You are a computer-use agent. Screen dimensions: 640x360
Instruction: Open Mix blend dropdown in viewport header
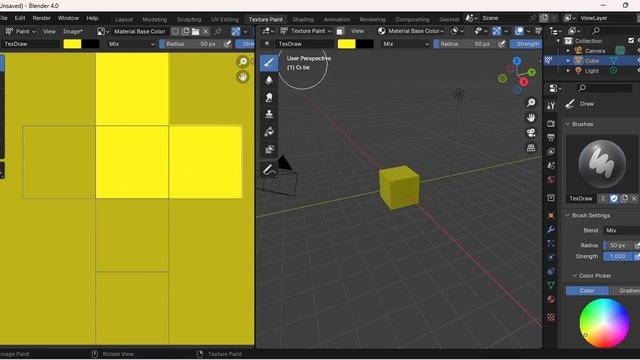406,44
